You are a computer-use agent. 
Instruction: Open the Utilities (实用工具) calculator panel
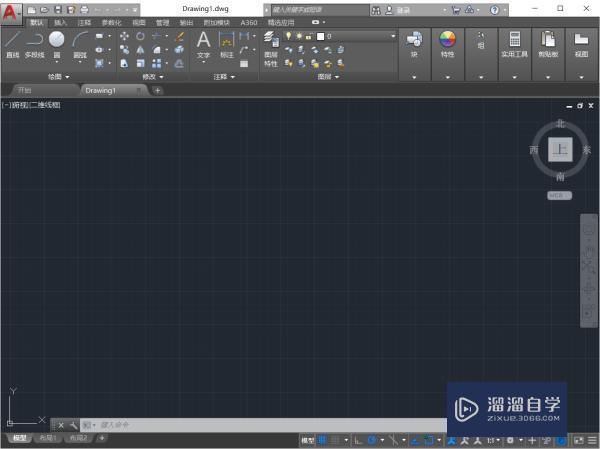515,44
